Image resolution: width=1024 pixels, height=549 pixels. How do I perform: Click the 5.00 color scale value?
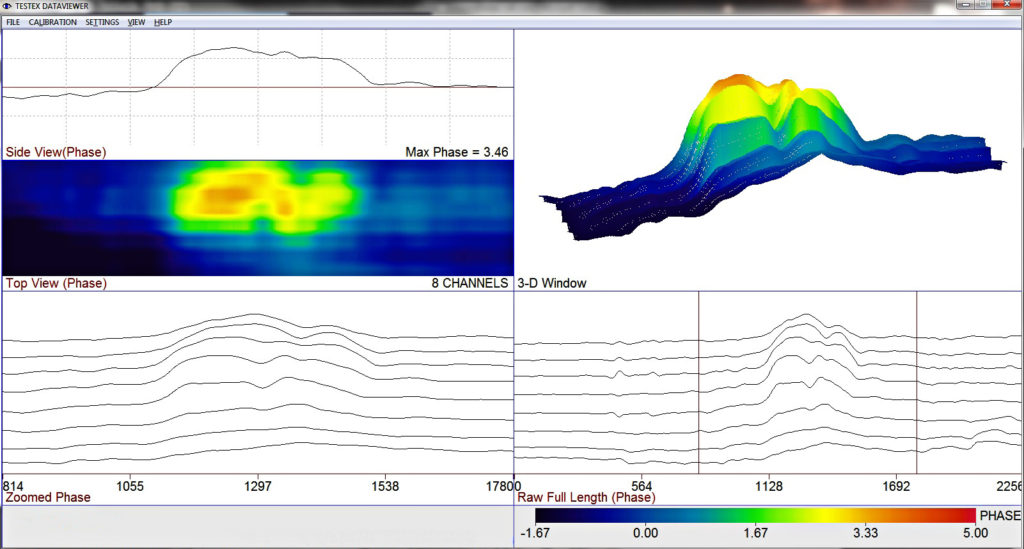tap(975, 533)
